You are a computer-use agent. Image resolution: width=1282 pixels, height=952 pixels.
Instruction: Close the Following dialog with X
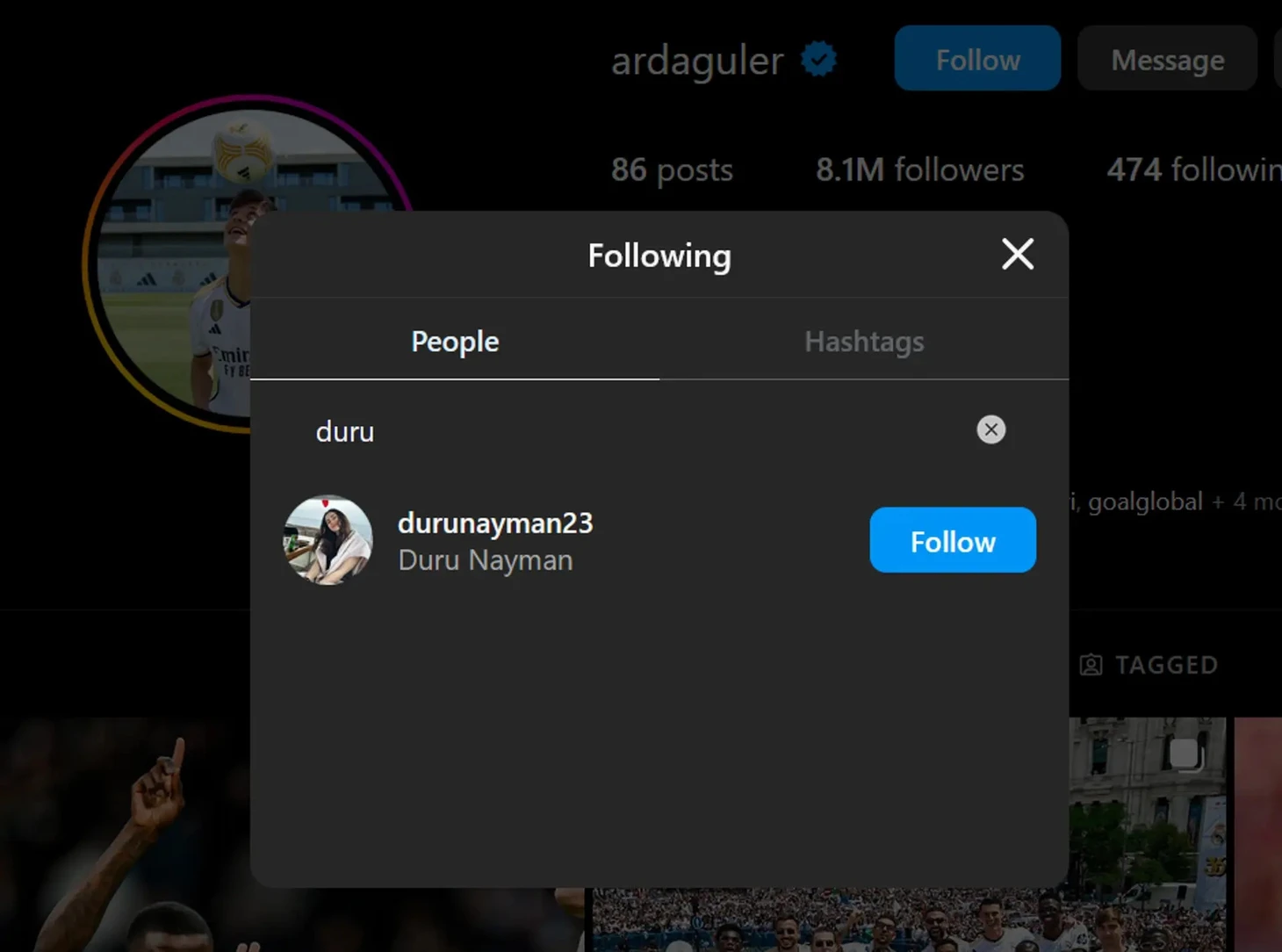pos(1018,255)
